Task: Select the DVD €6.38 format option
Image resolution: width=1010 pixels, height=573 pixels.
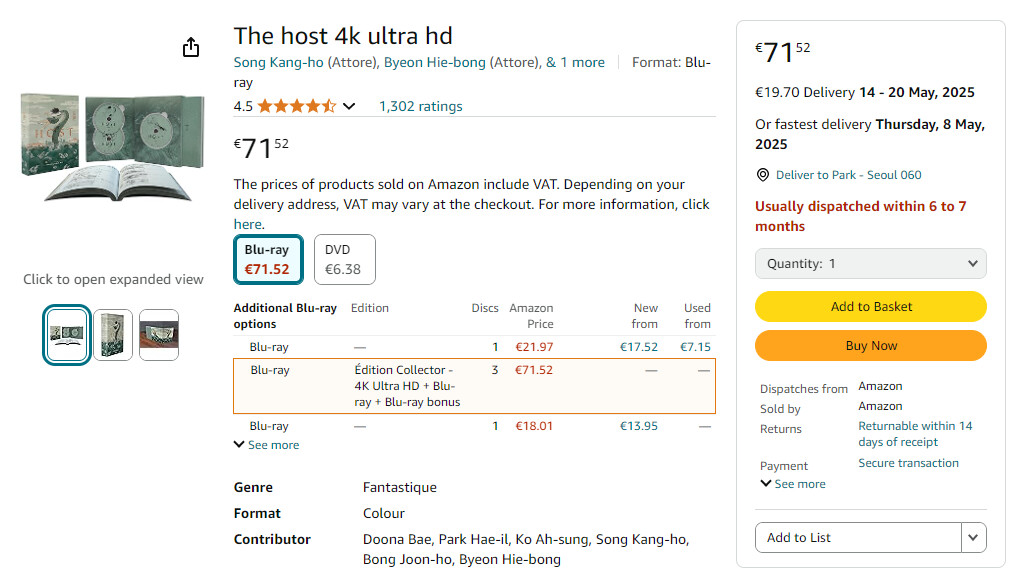Action: 345,259
